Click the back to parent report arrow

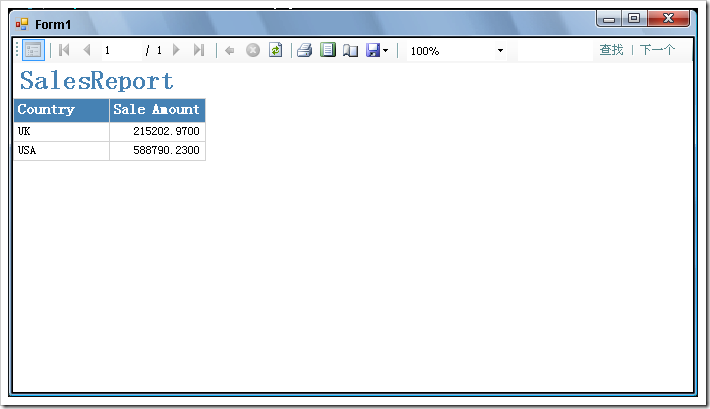230,51
